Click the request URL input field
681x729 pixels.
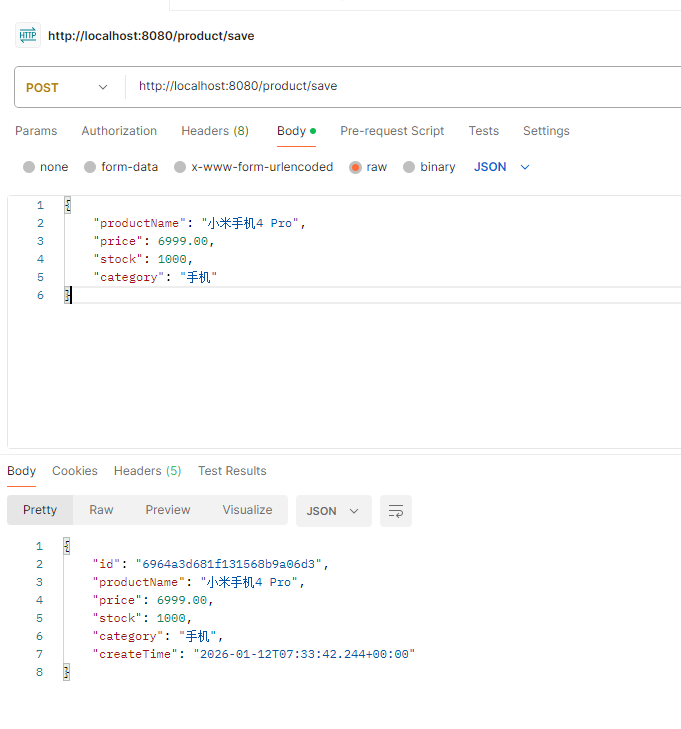(x=400, y=87)
